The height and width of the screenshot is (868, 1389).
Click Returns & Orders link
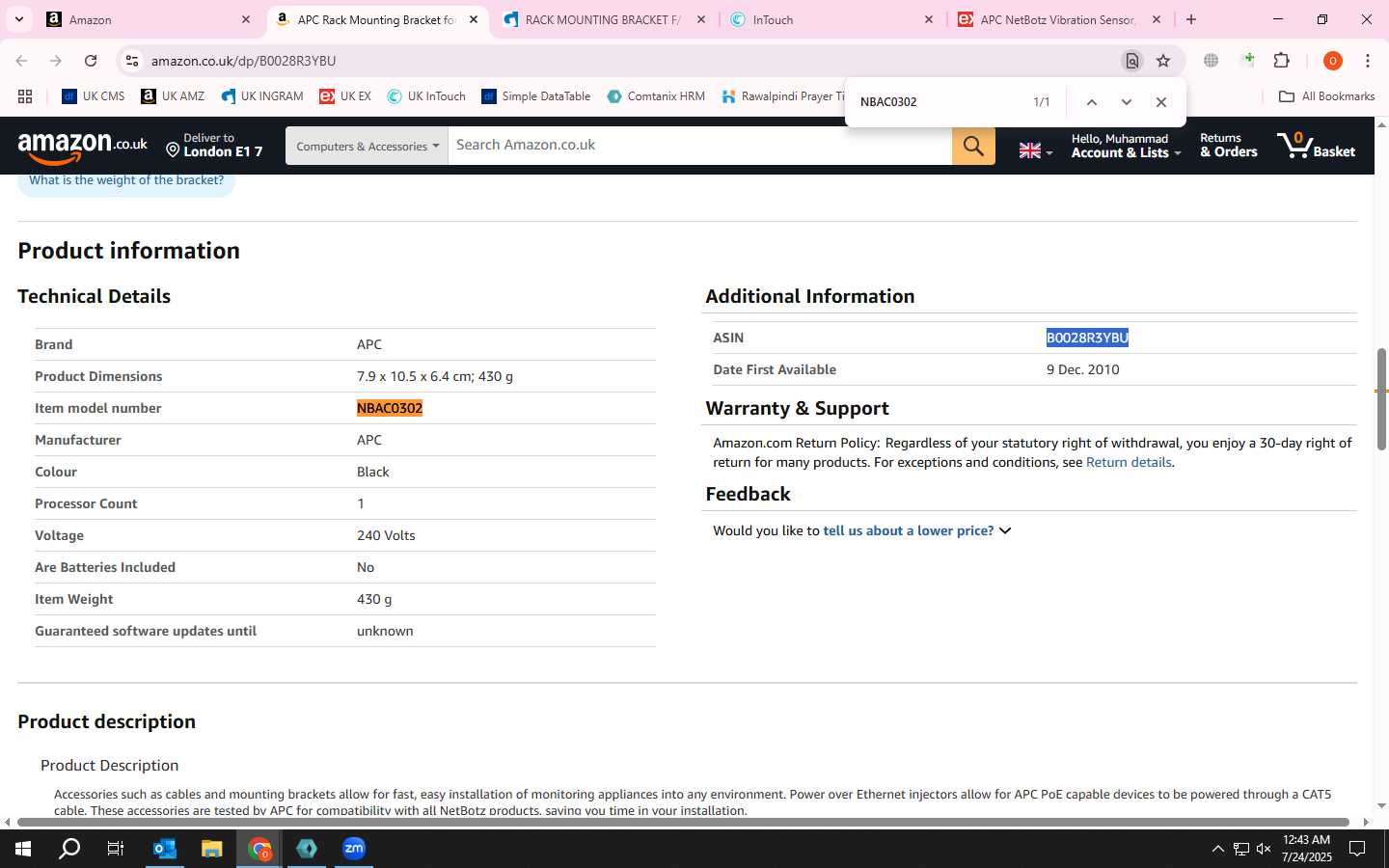pyautogui.click(x=1228, y=146)
